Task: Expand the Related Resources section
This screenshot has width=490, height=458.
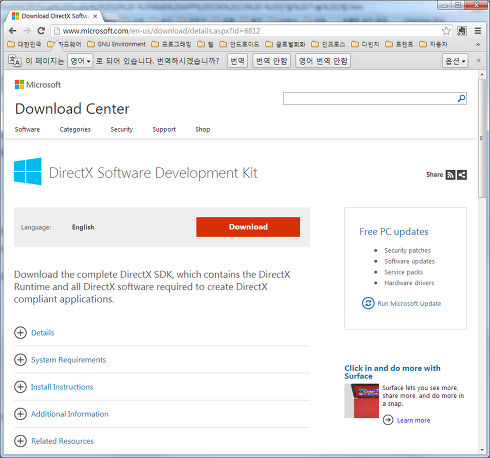Action: (54, 441)
